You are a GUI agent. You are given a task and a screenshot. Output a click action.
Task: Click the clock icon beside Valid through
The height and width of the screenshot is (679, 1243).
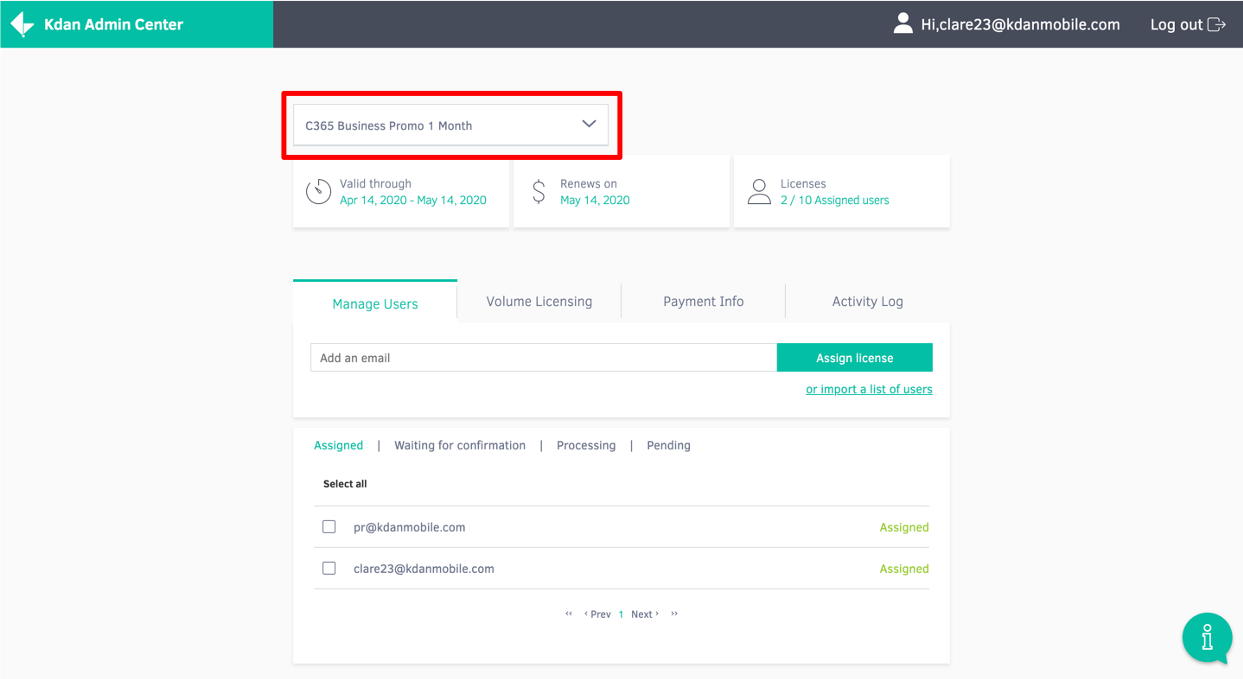coord(318,191)
